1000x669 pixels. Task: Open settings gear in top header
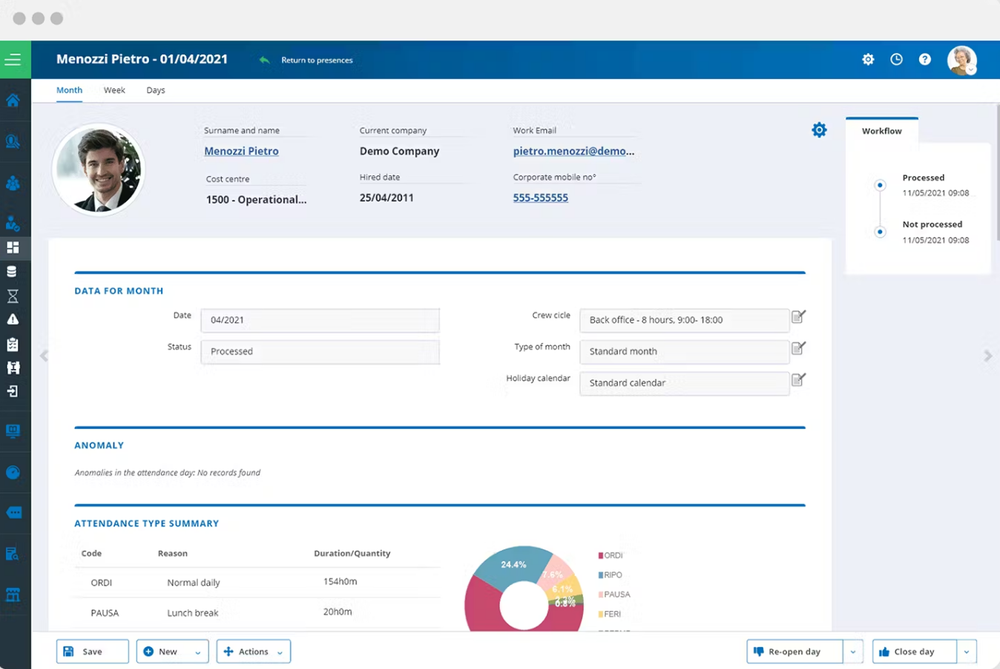click(868, 59)
